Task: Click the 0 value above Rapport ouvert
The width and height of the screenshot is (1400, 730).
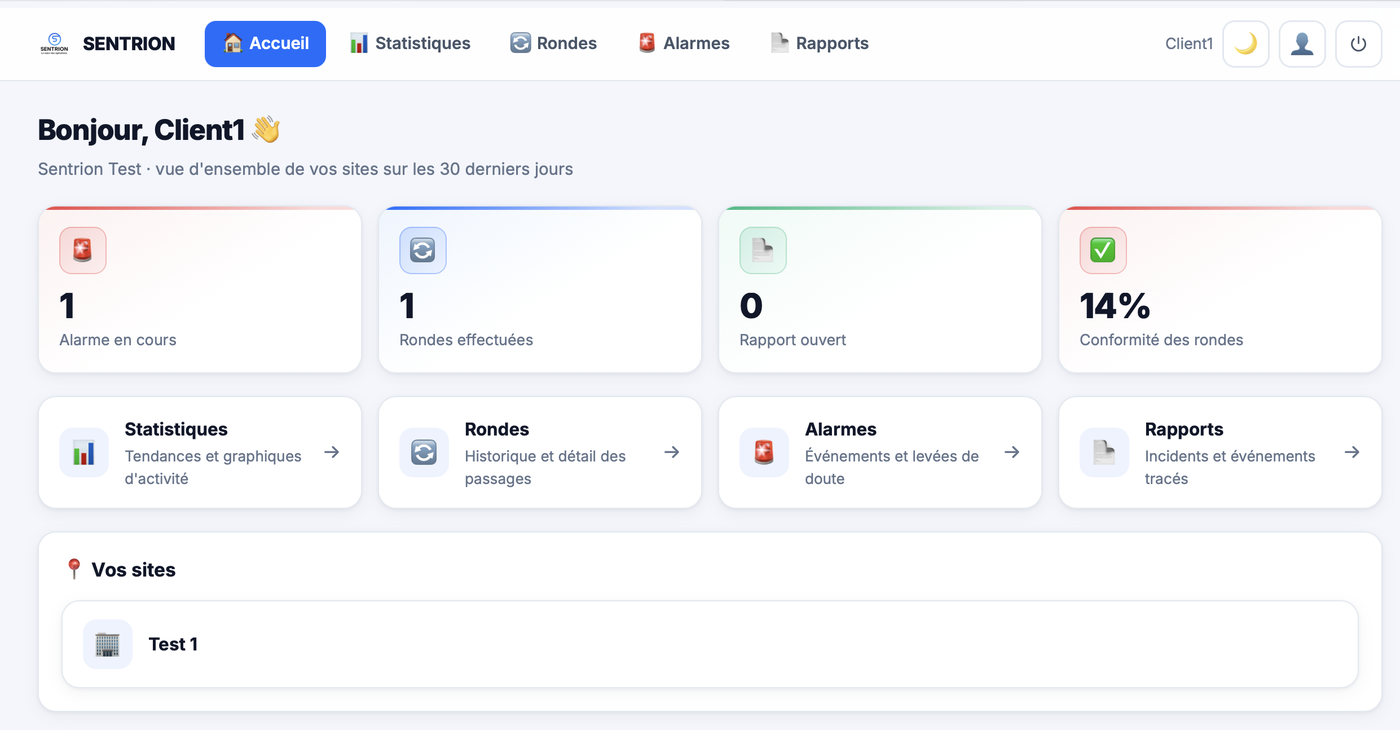Action: [751, 305]
